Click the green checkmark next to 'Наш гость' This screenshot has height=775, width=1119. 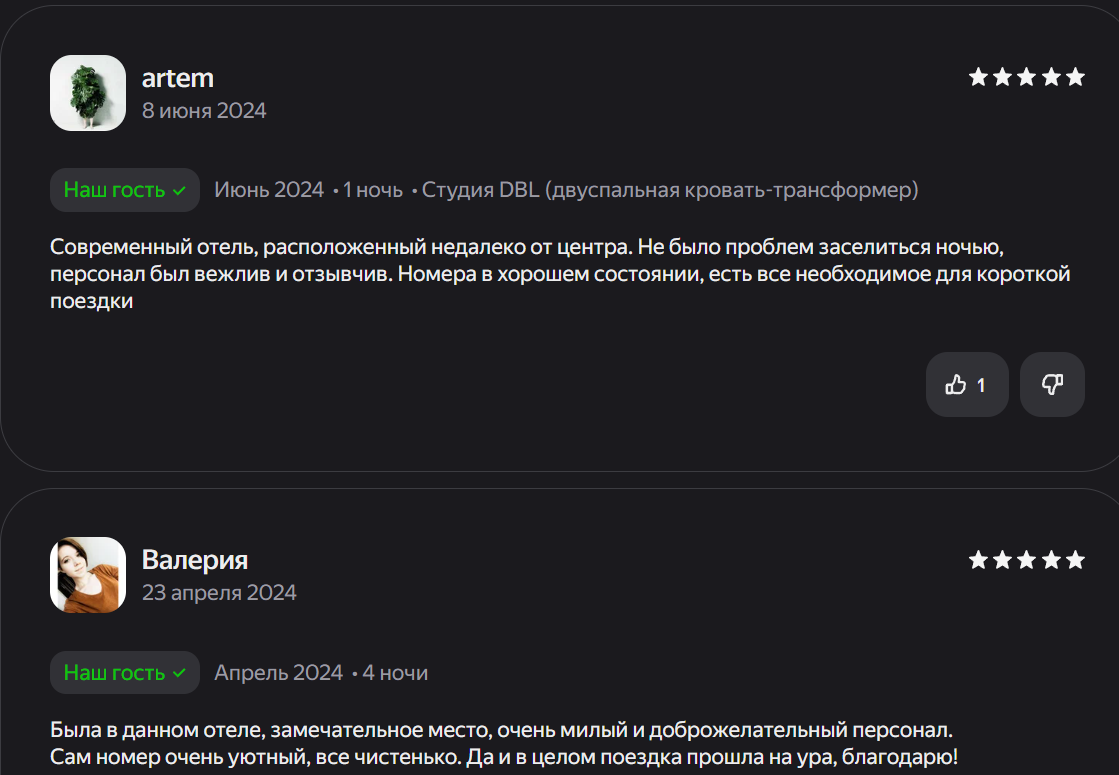tap(178, 190)
